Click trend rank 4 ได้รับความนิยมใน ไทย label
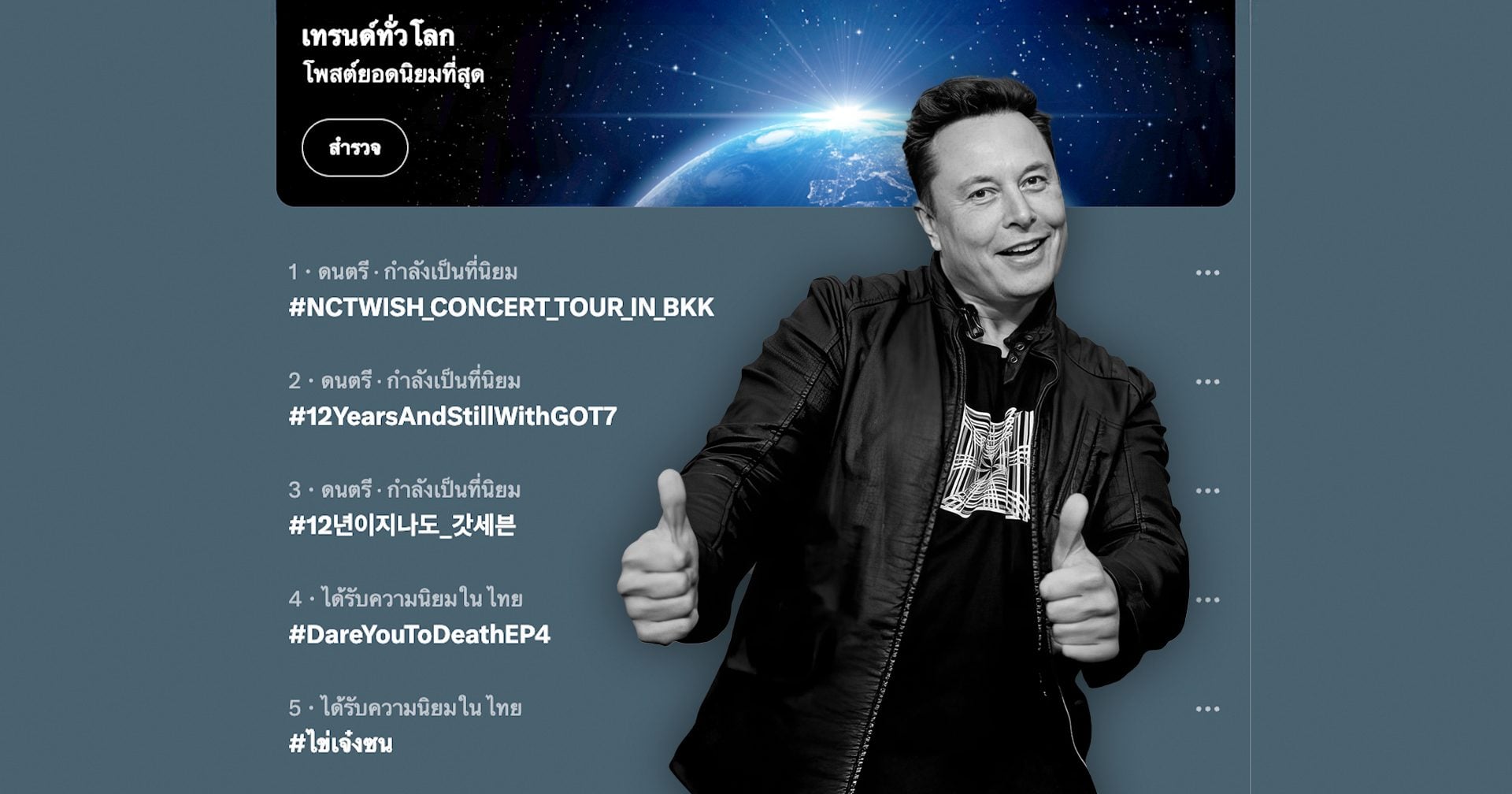The image size is (1512, 794). coord(422,599)
